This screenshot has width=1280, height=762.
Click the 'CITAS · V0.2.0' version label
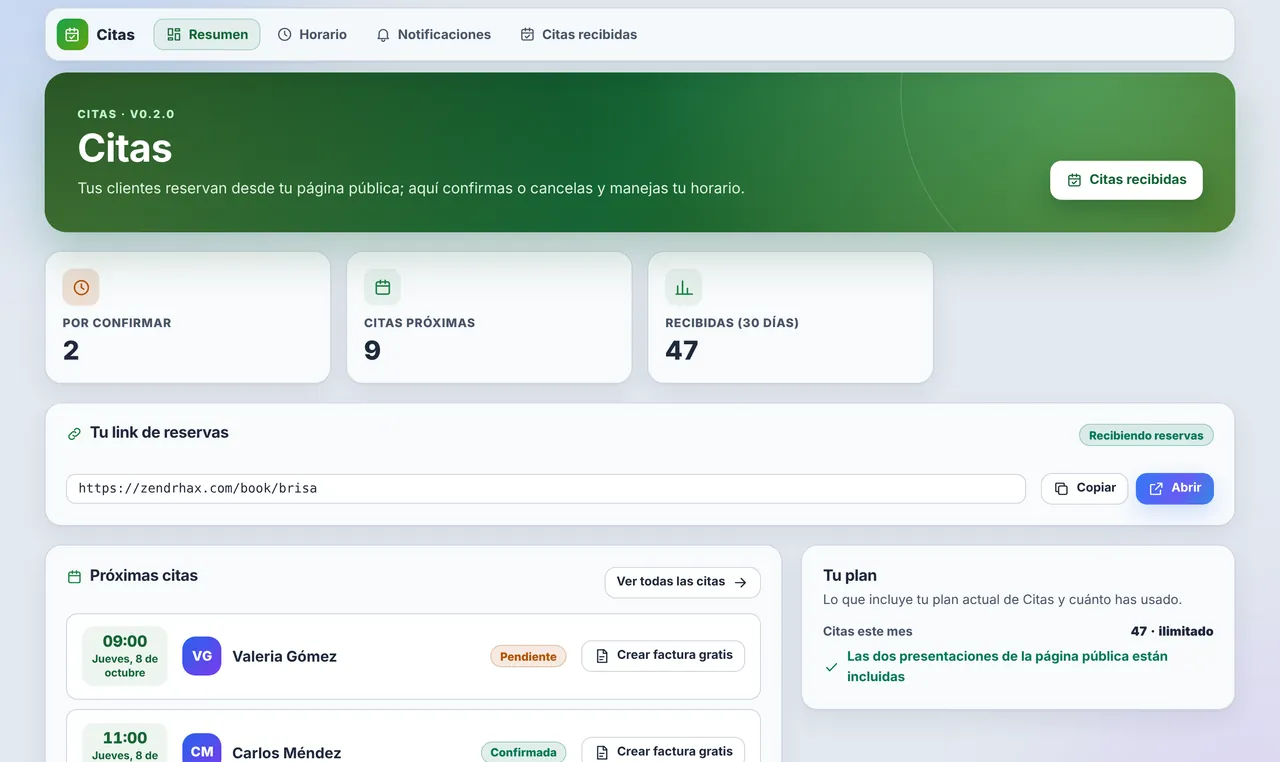126,114
